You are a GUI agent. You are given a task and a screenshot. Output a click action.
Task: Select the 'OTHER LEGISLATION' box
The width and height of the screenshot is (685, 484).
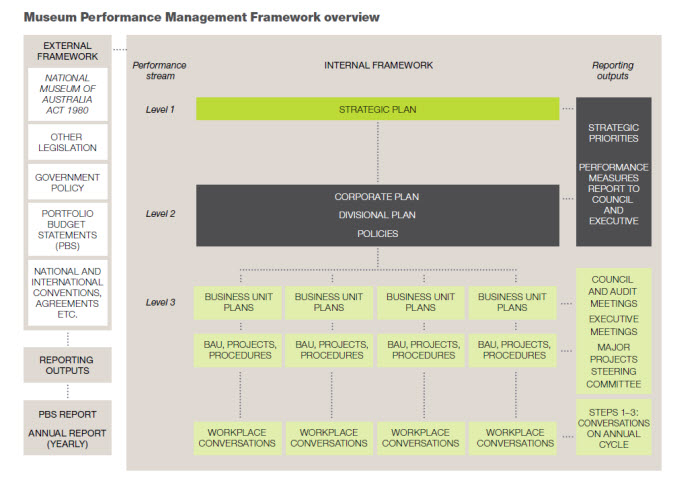pos(67,142)
